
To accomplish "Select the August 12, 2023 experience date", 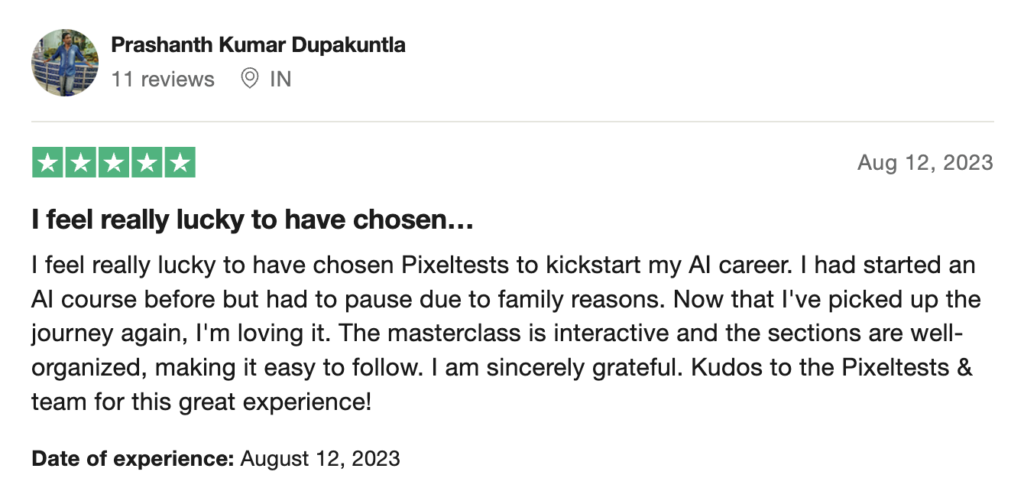I will coord(320,459).
